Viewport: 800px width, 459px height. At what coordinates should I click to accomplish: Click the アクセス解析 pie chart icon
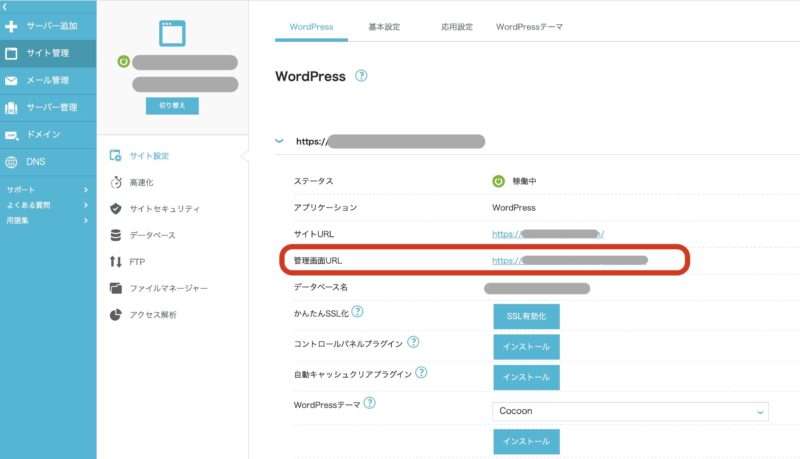(x=116, y=315)
